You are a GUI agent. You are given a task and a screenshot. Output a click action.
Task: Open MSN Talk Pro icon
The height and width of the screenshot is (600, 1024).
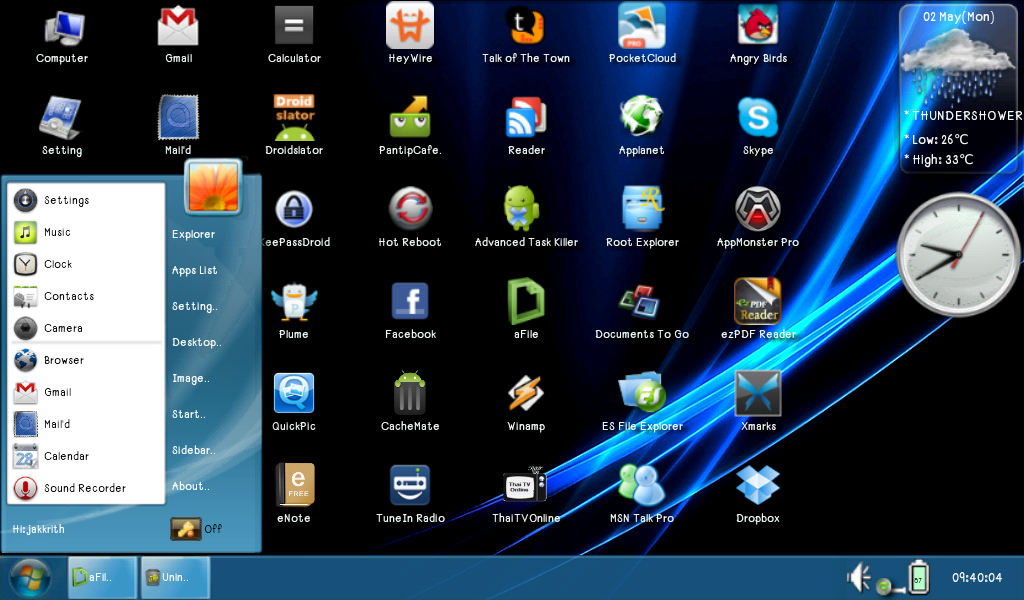(x=641, y=485)
